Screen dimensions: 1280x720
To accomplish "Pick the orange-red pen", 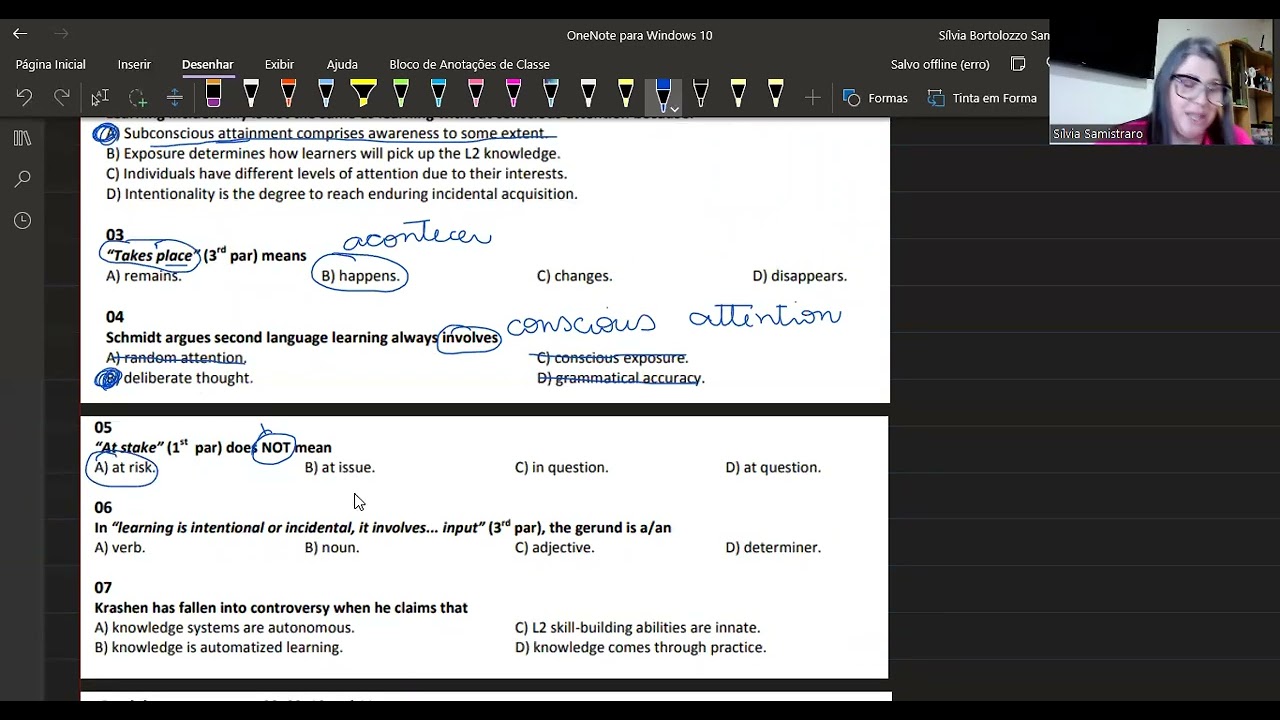I will 288,95.
